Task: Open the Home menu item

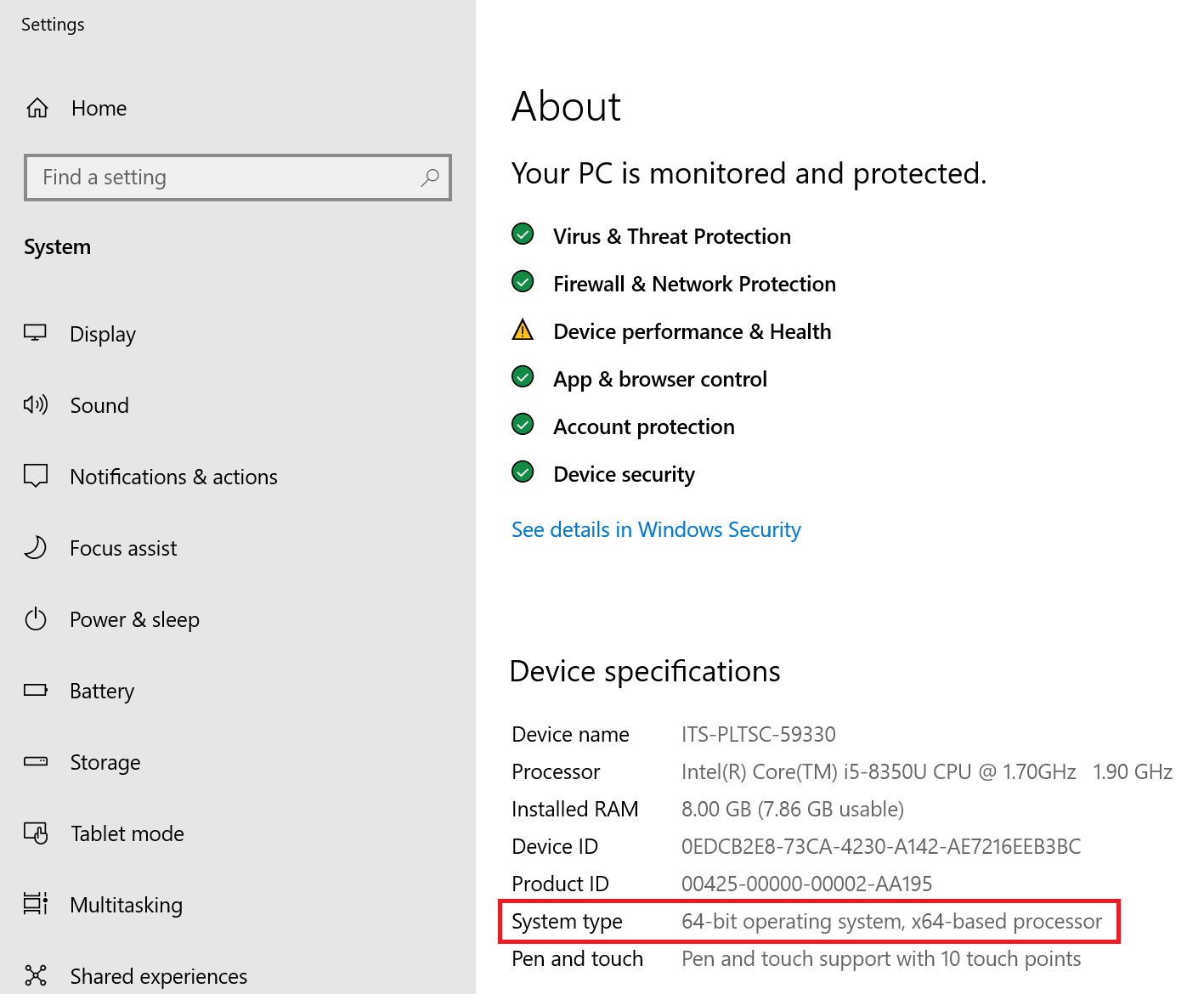Action: click(99, 108)
